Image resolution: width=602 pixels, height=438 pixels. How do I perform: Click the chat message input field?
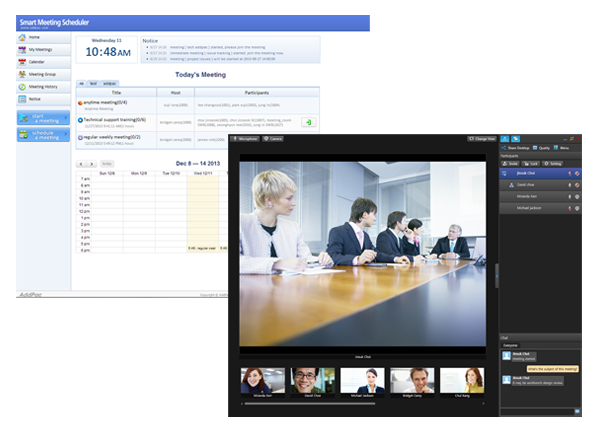tap(537, 412)
